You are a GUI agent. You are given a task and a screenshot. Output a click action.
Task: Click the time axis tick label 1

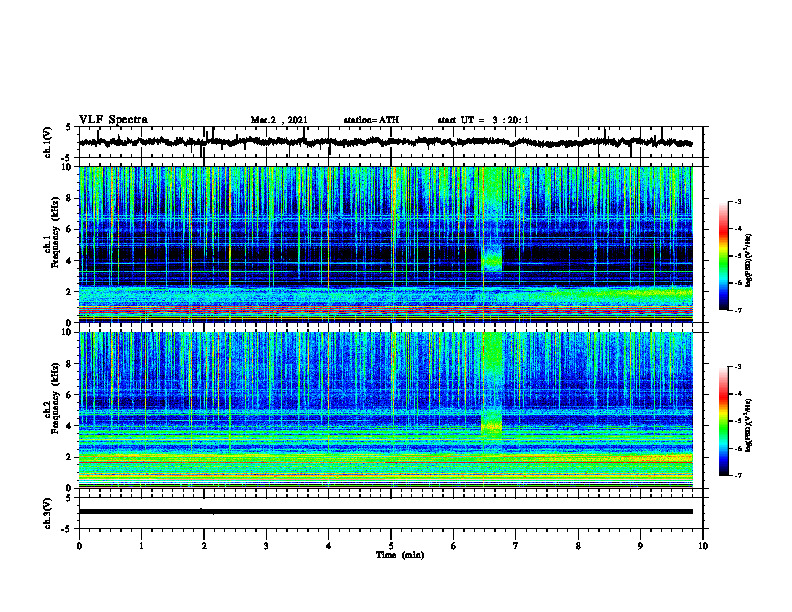(141, 546)
